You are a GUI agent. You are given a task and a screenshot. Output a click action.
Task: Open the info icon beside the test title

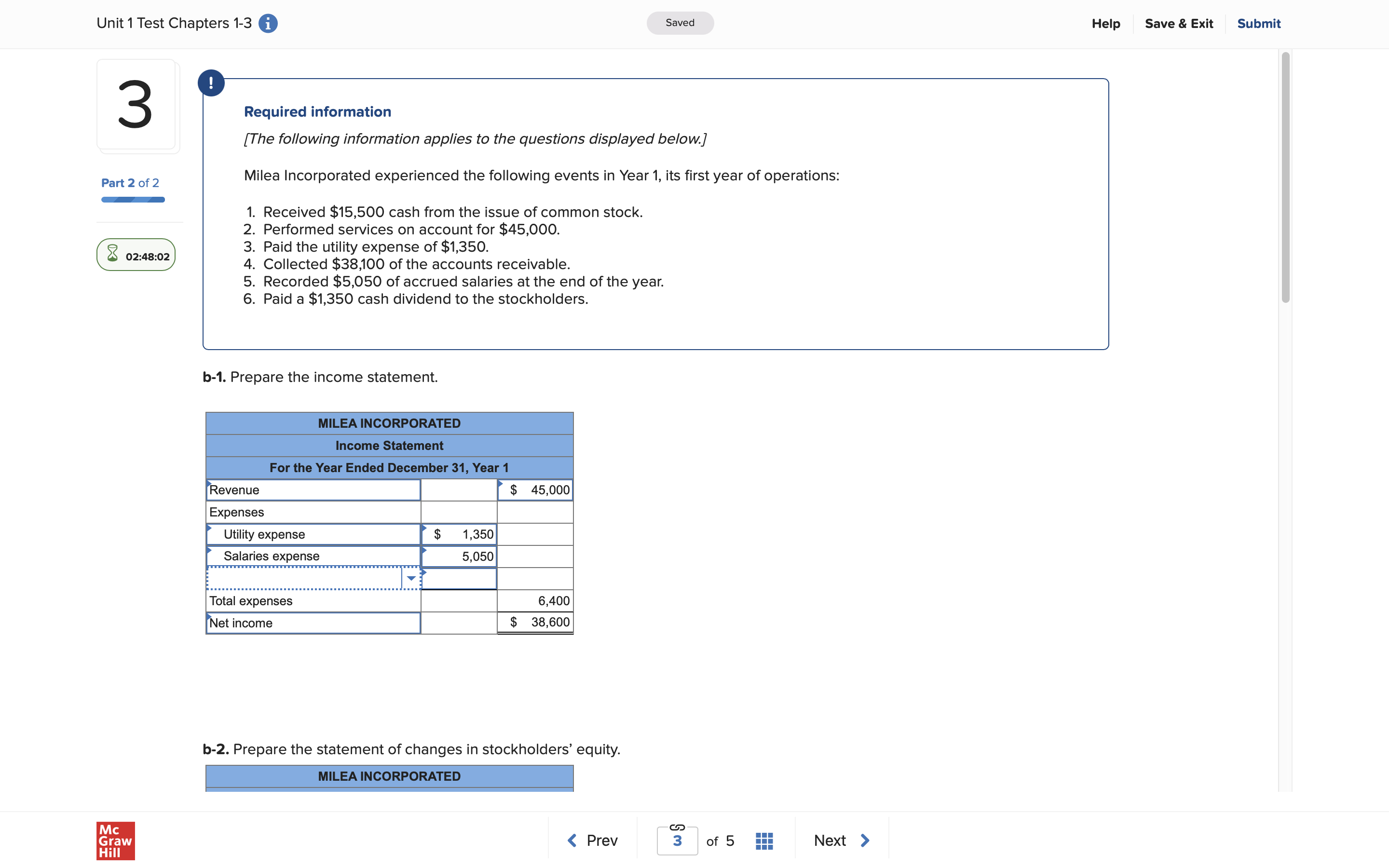268,23
